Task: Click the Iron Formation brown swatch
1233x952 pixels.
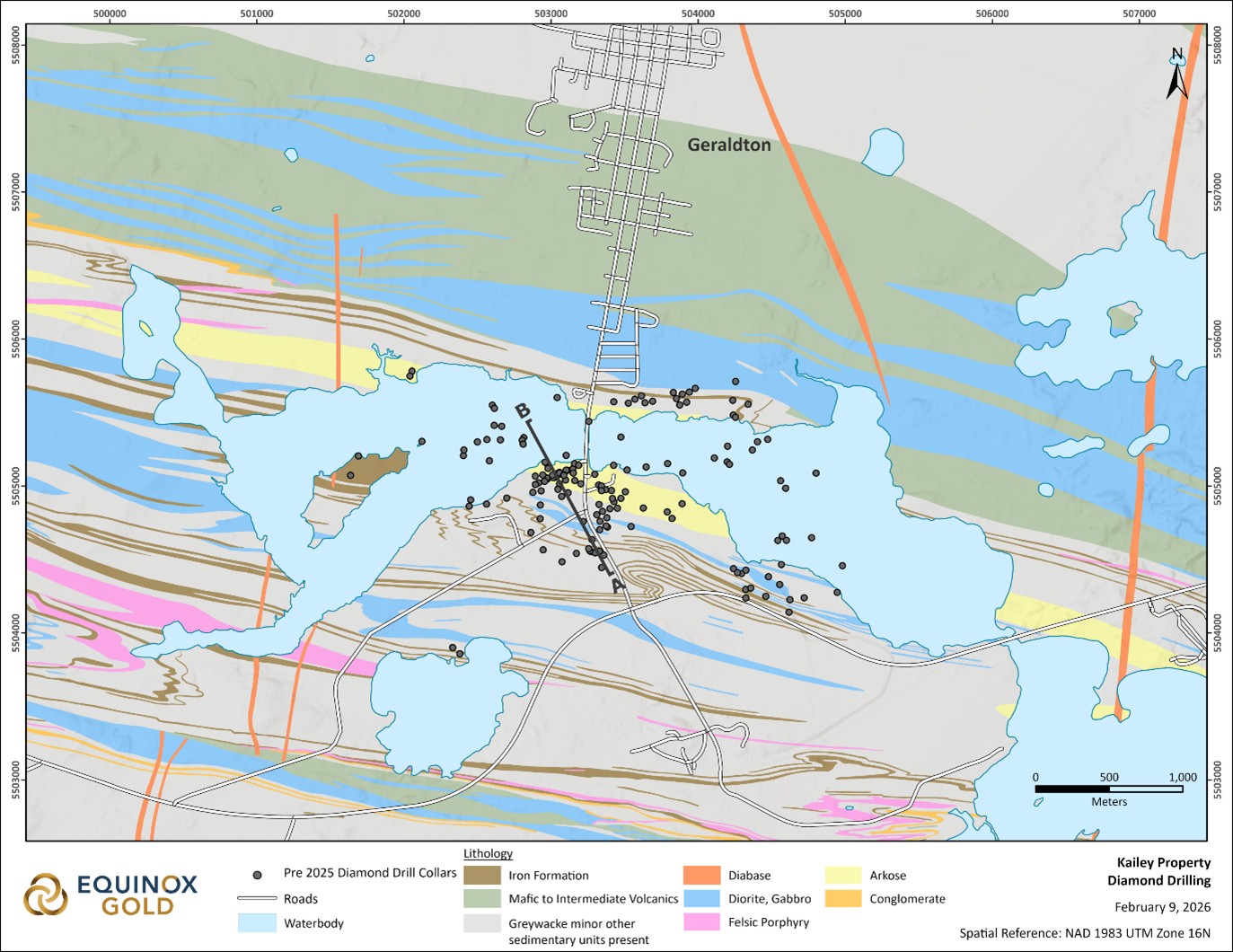Action: [x=482, y=875]
